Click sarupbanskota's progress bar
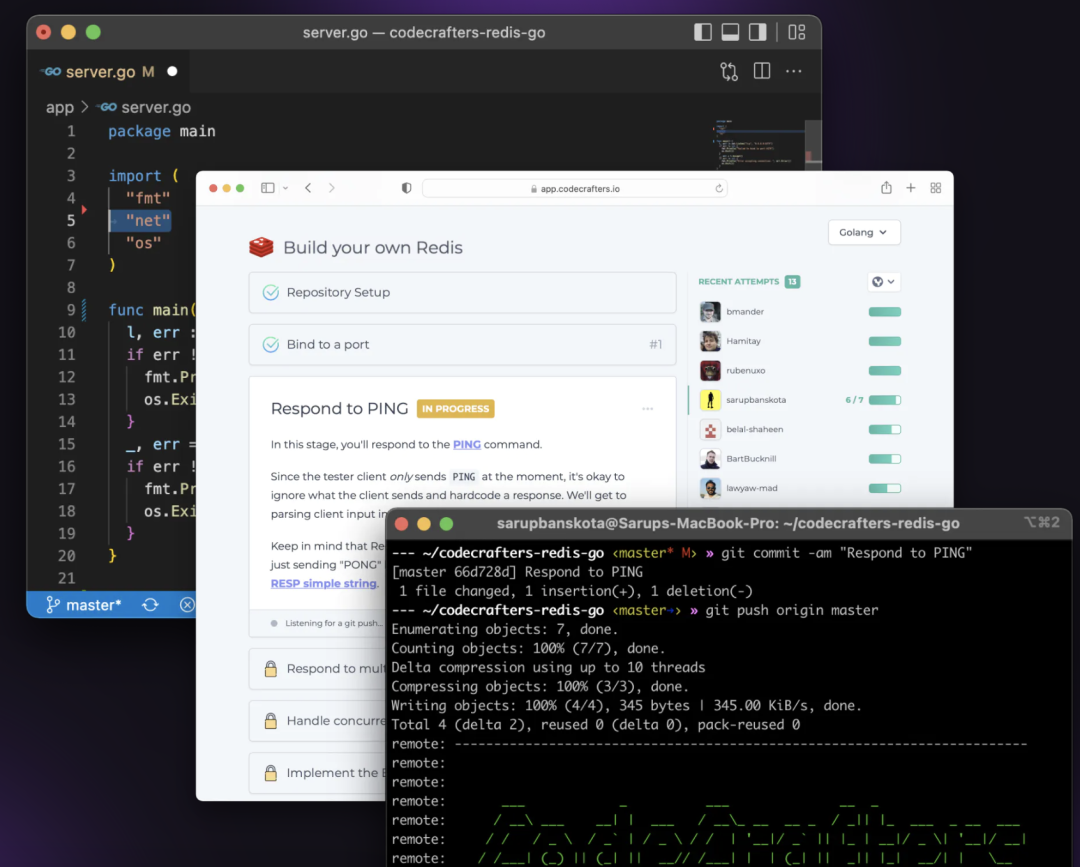 click(x=884, y=400)
